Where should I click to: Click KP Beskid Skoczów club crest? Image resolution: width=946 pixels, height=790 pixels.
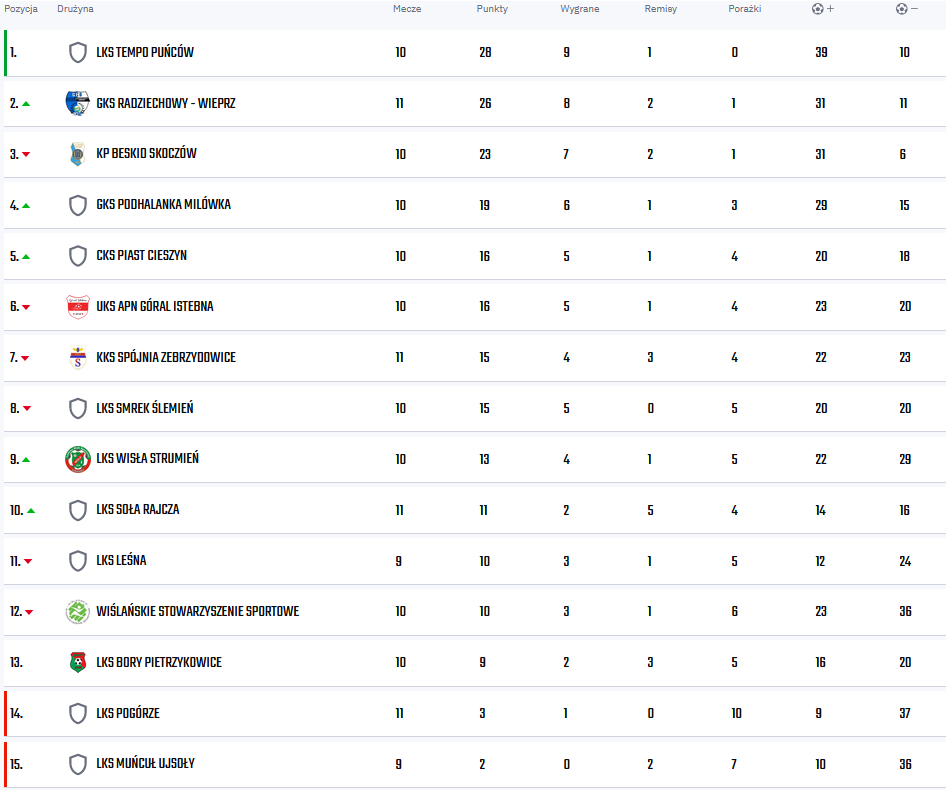(77, 154)
